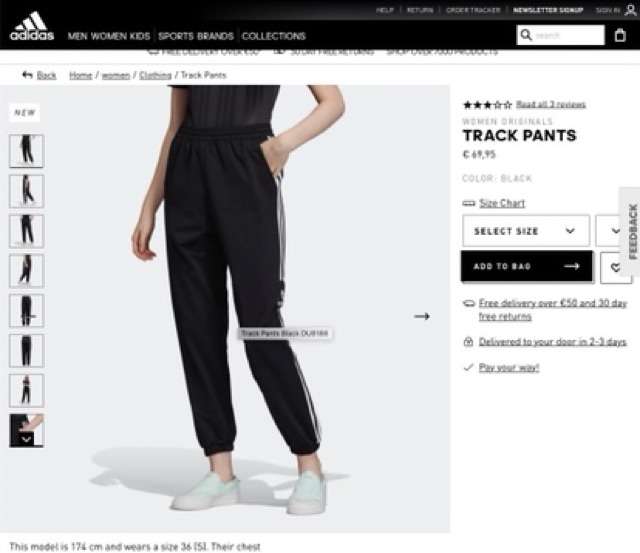640x553 pixels.
Task: Click the star rating icons
Action: [487, 105]
